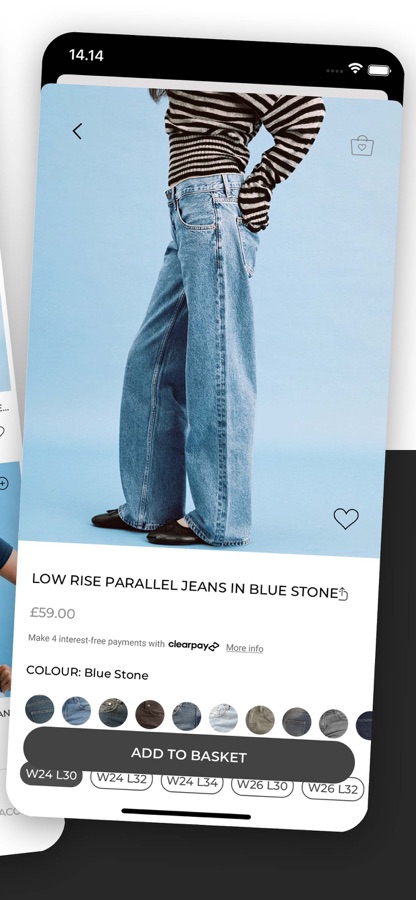This screenshot has height=900, width=416.
Task: Choose size W26 L30
Action: click(262, 785)
